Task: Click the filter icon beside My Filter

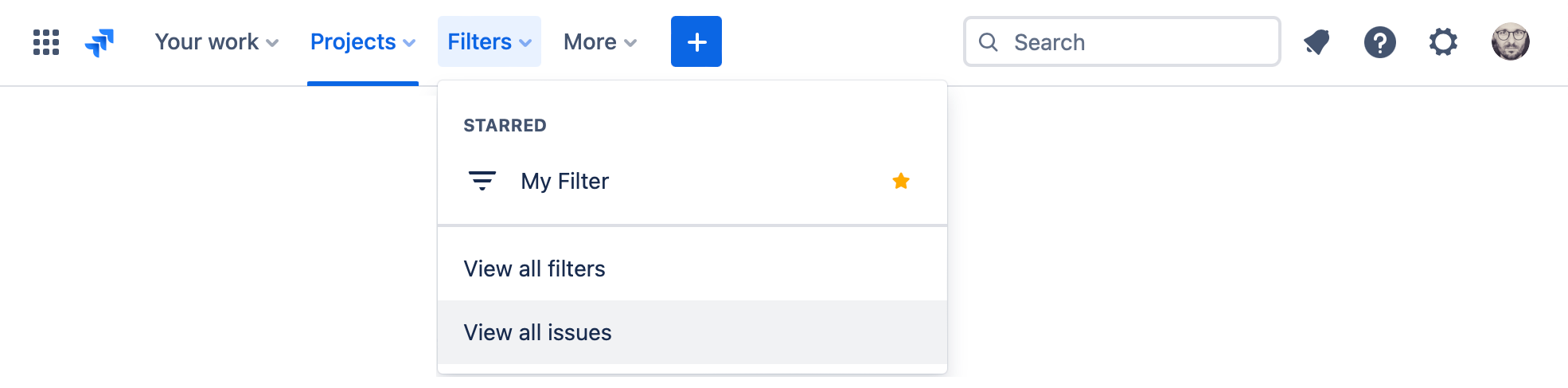Action: pos(482,181)
